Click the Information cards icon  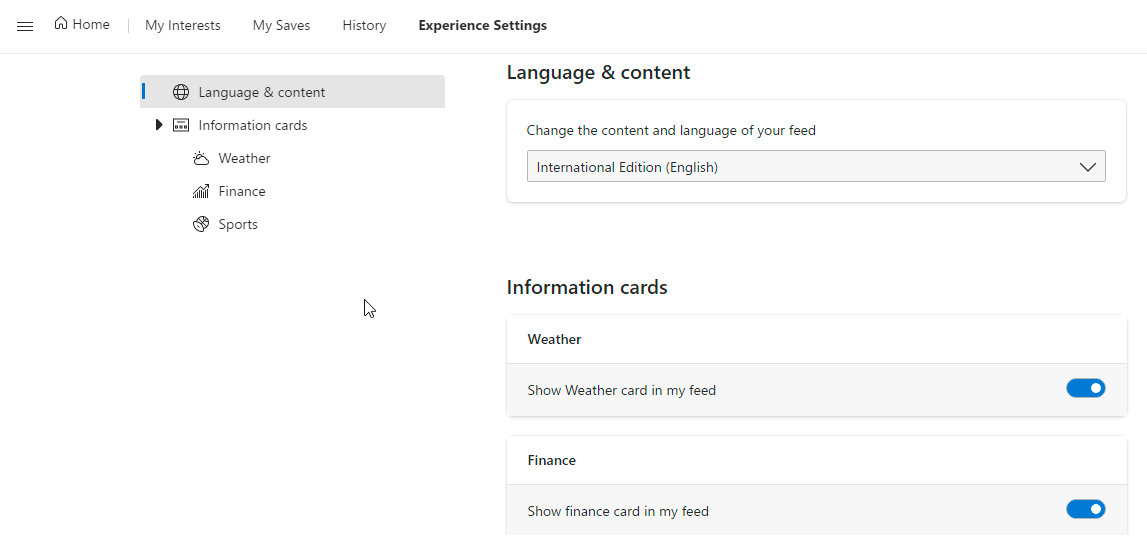[181, 125]
